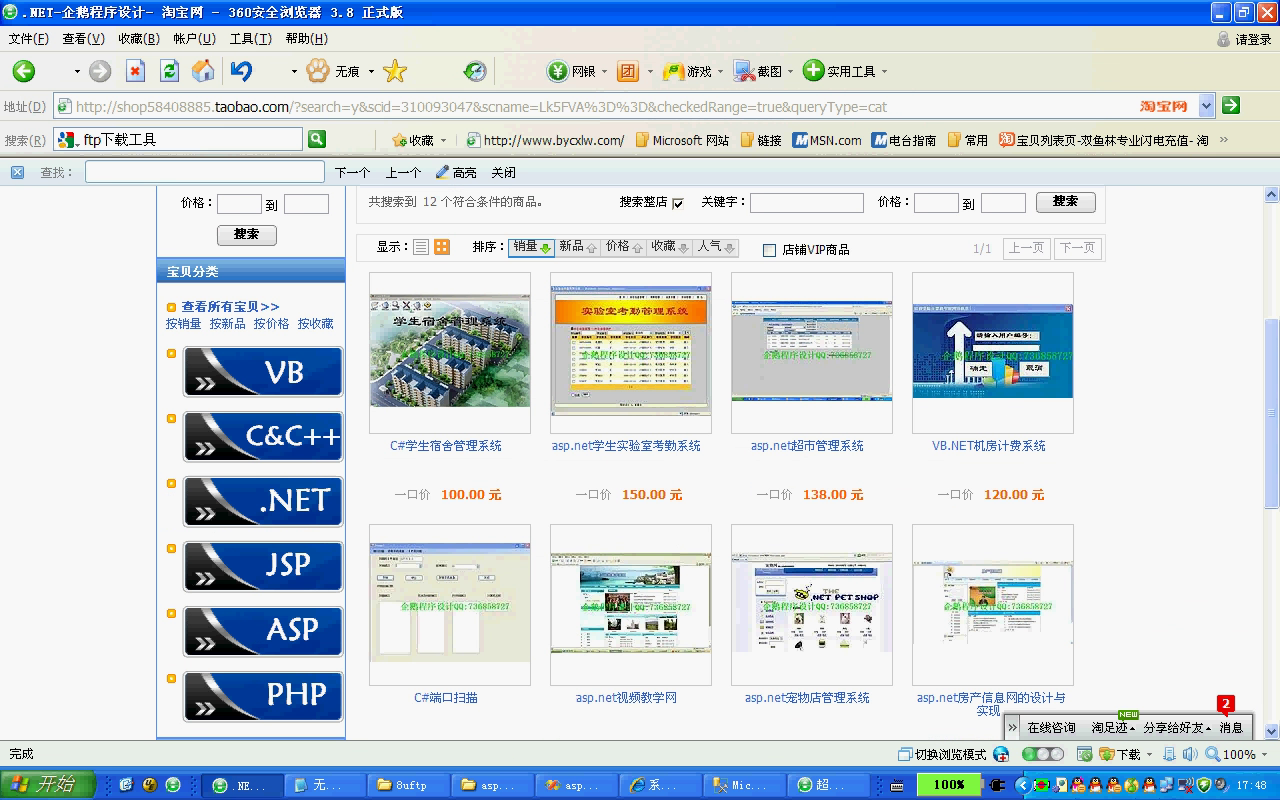This screenshot has width=1280, height=800.
Task: Click the Stop loading red X icon
Action: 135,71
